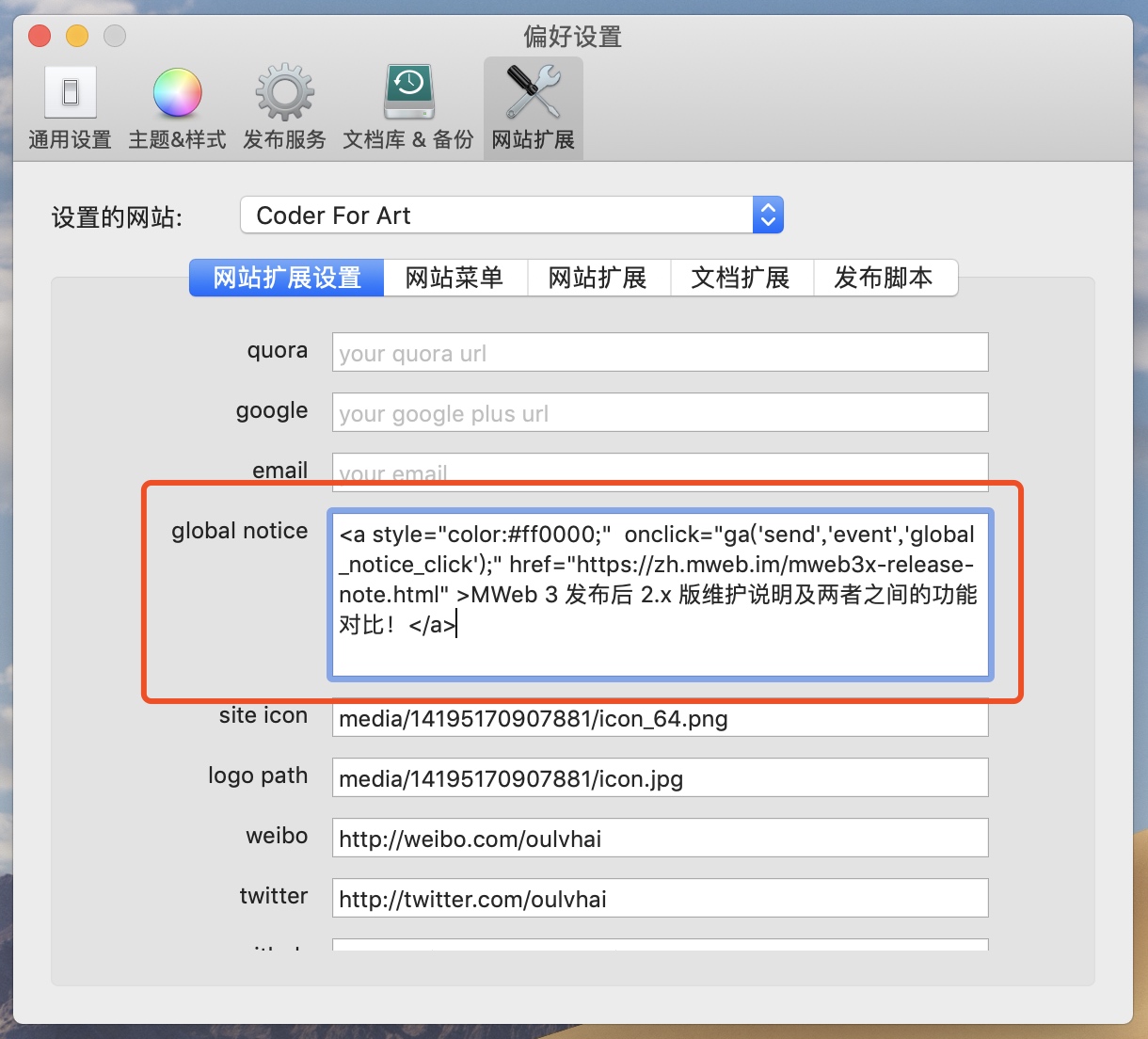Viewport: 1148px width, 1039px height.
Task: Switch to the 网站菜单 tab
Action: [x=454, y=279]
